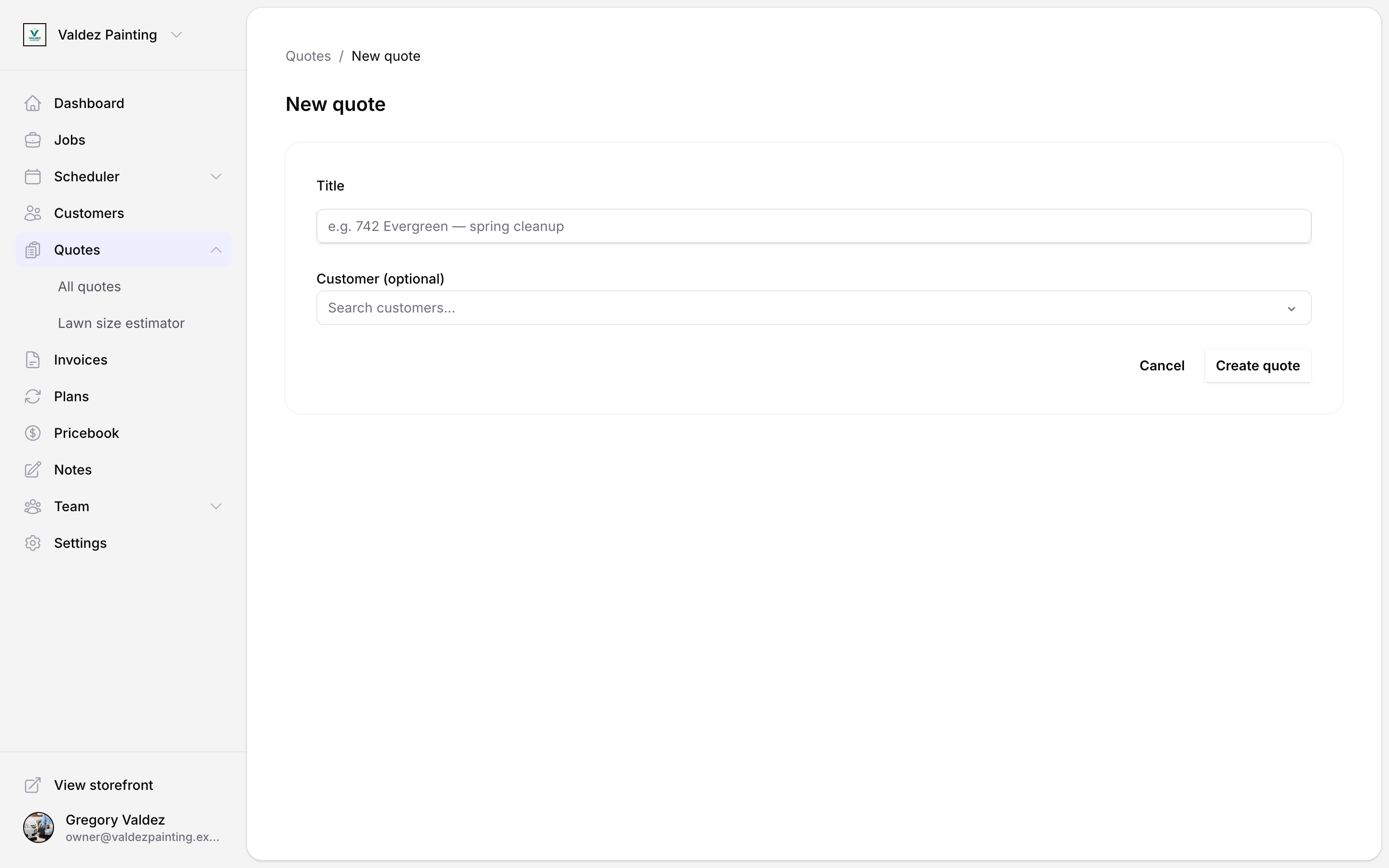The height and width of the screenshot is (868, 1389).
Task: Open the Valdez Painting workspace dropdown chevron
Action: pos(177,35)
